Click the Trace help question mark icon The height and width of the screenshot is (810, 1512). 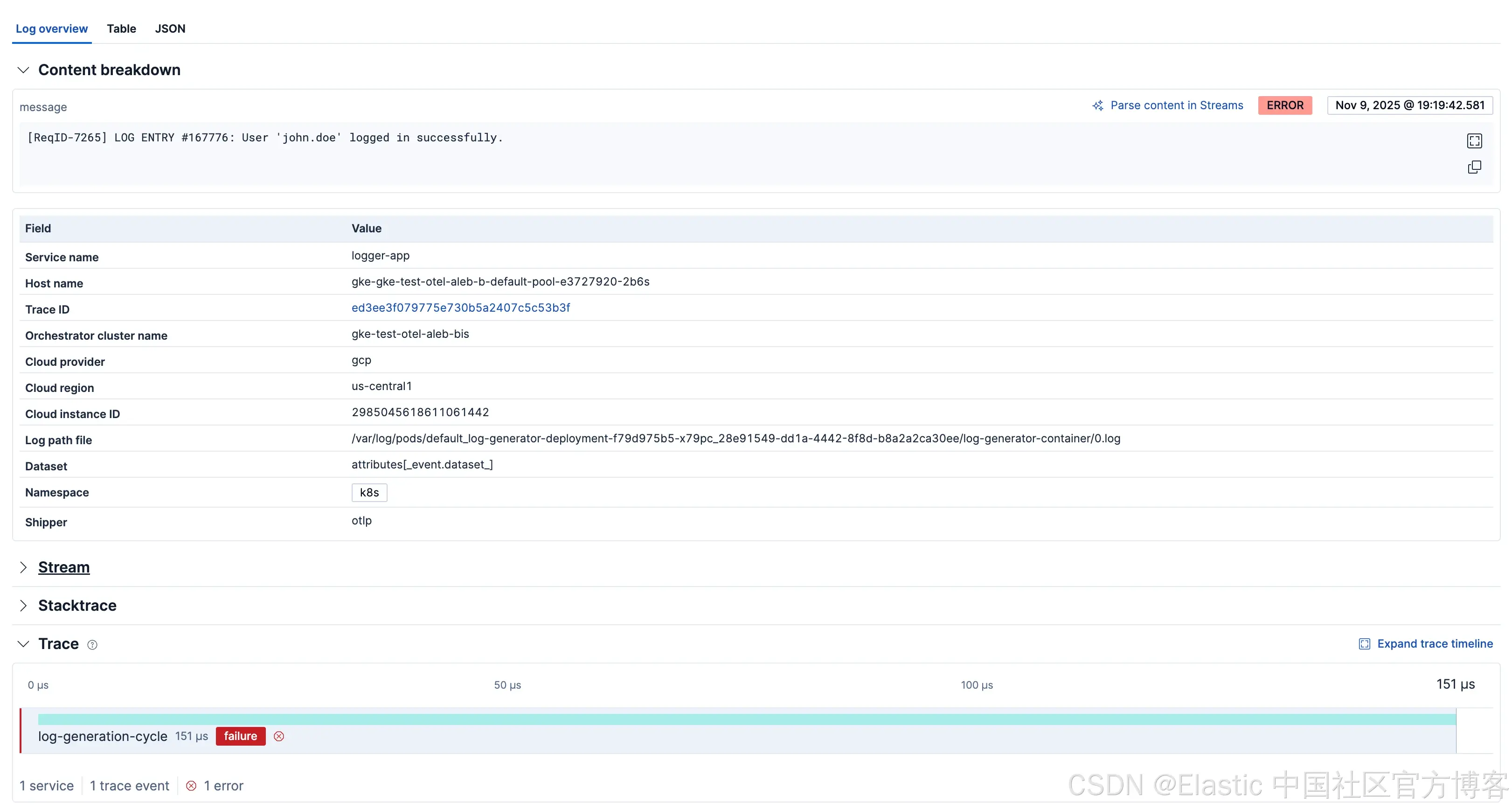coord(92,645)
